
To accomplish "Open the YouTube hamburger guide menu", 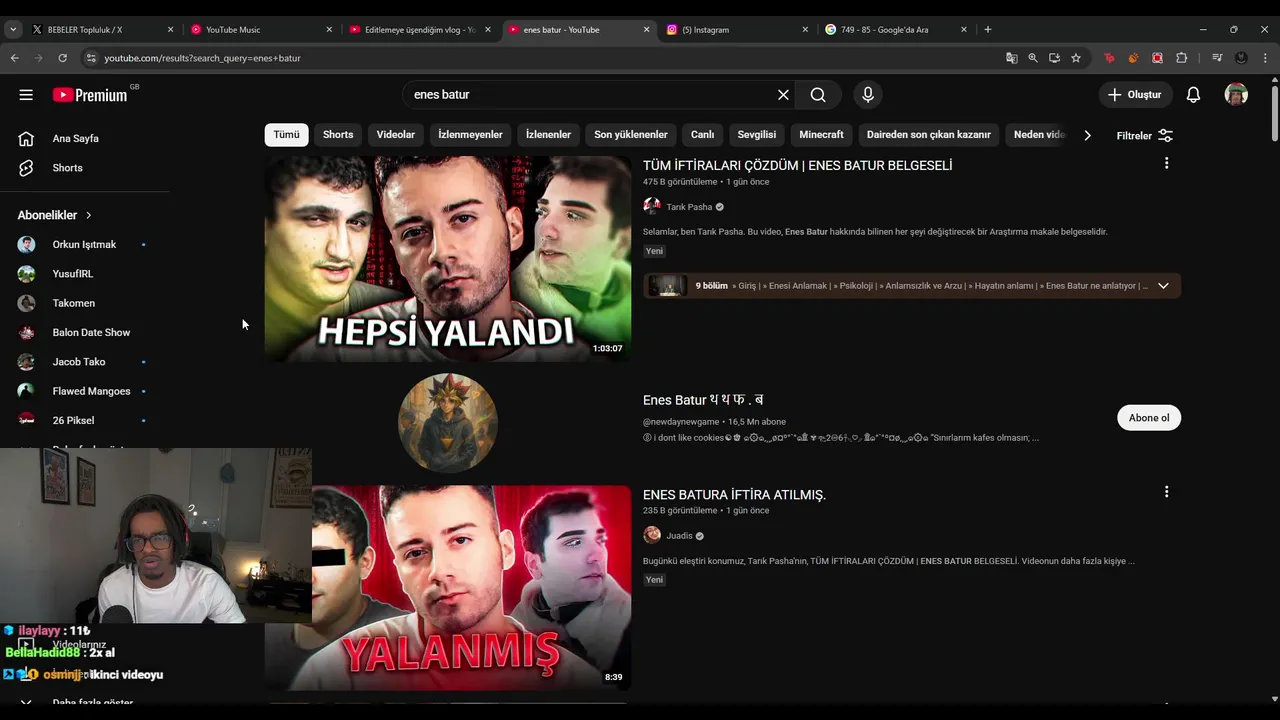I will pyautogui.click(x=26, y=95).
